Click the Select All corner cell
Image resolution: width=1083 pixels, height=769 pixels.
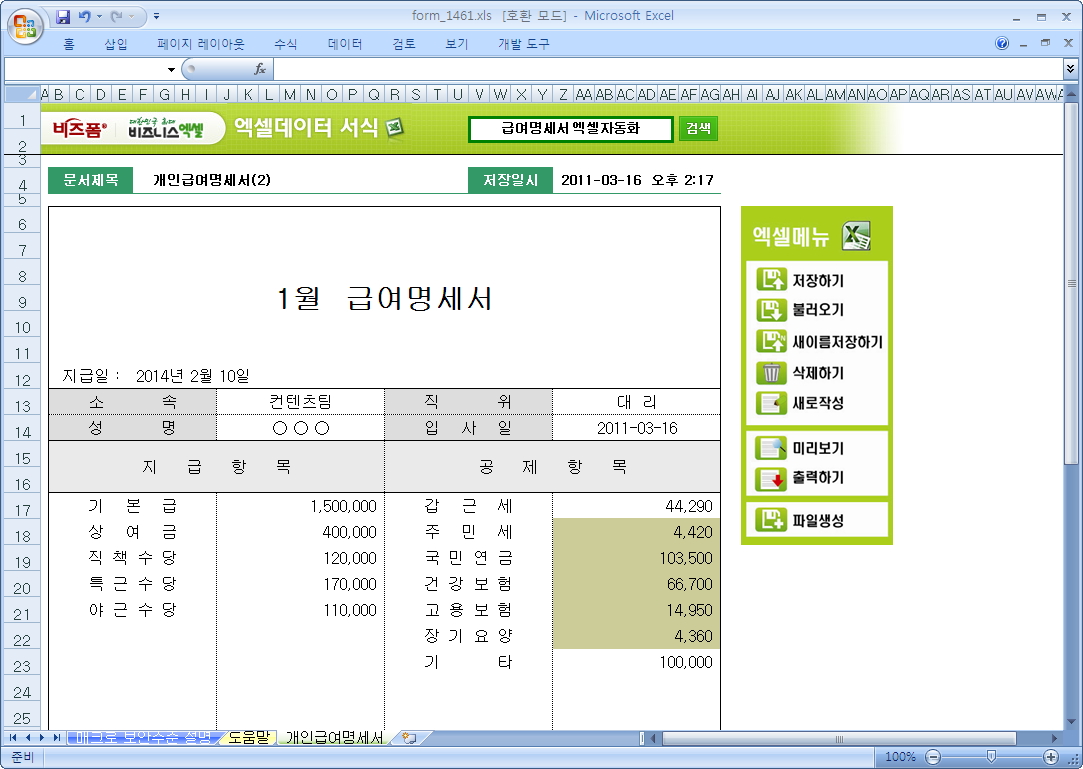click(22, 94)
